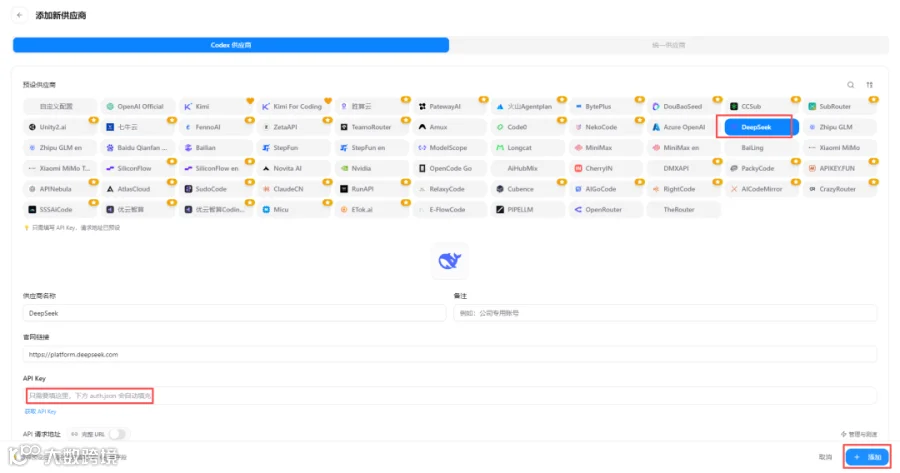Choose the Longcat preset
Viewport: 900px width, 473px height.
pyautogui.click(x=529, y=148)
